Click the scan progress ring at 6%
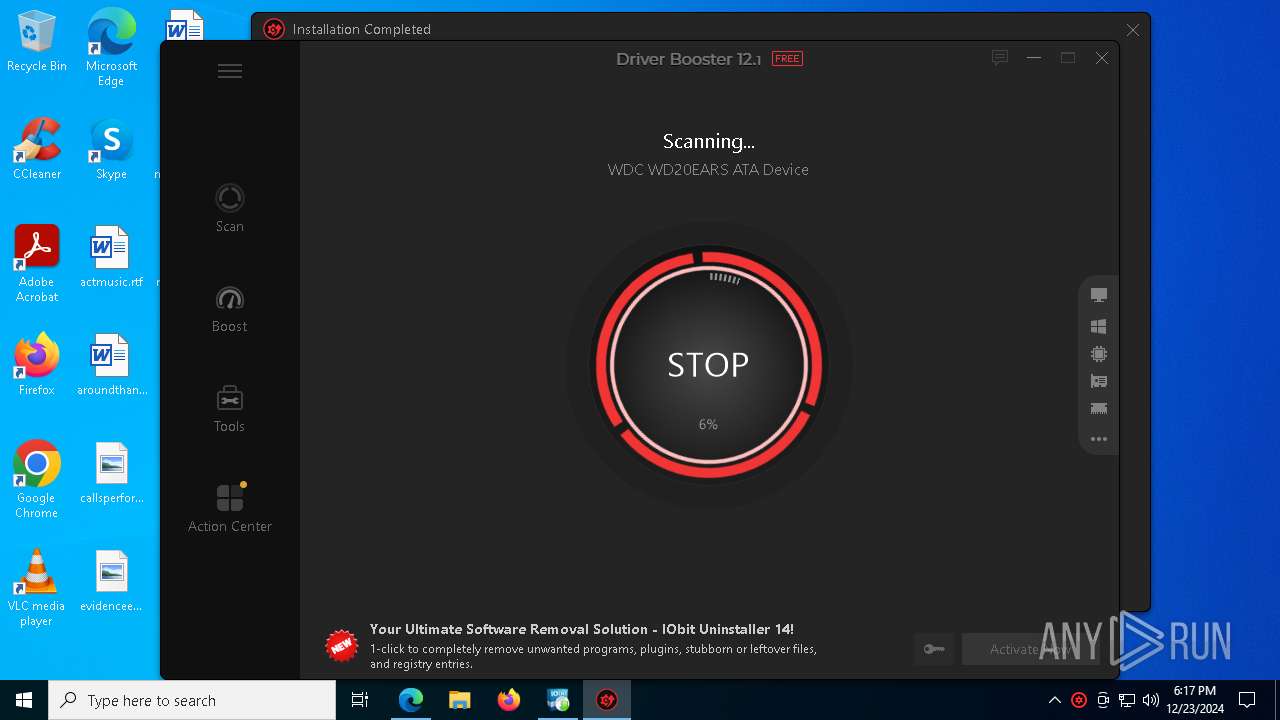This screenshot has width=1280, height=720. [708, 365]
